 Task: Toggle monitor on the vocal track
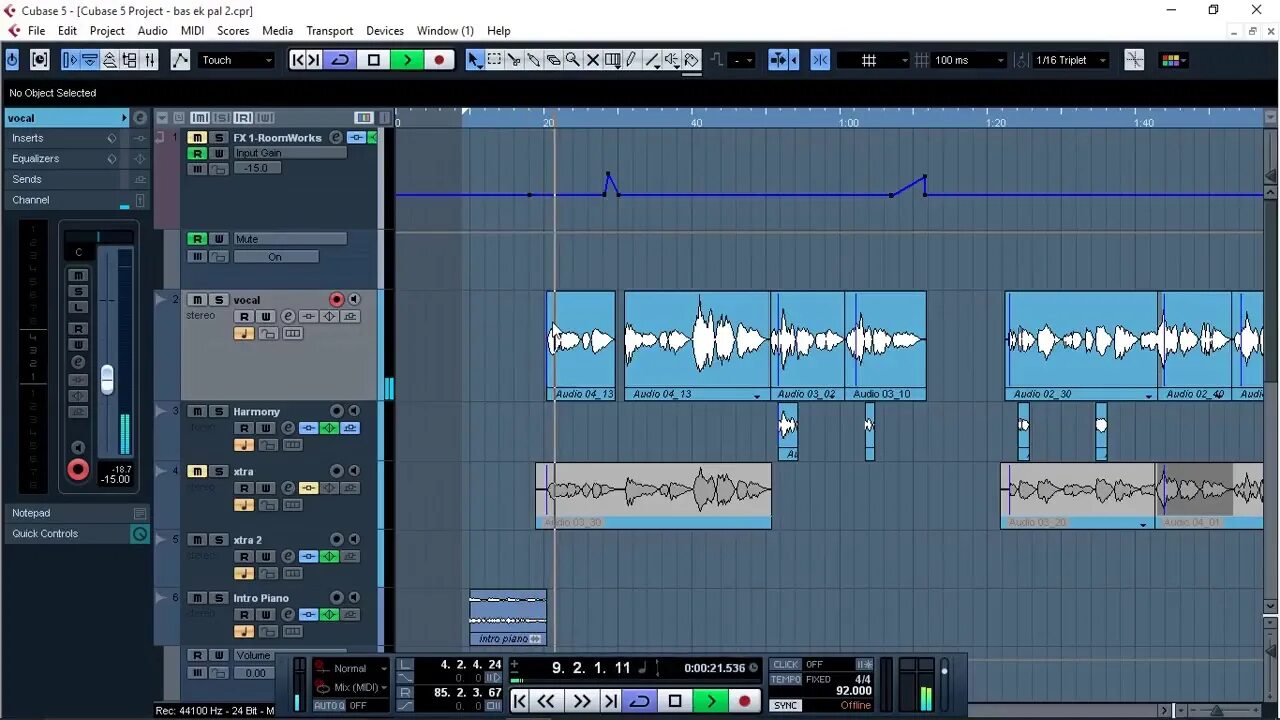coord(354,300)
